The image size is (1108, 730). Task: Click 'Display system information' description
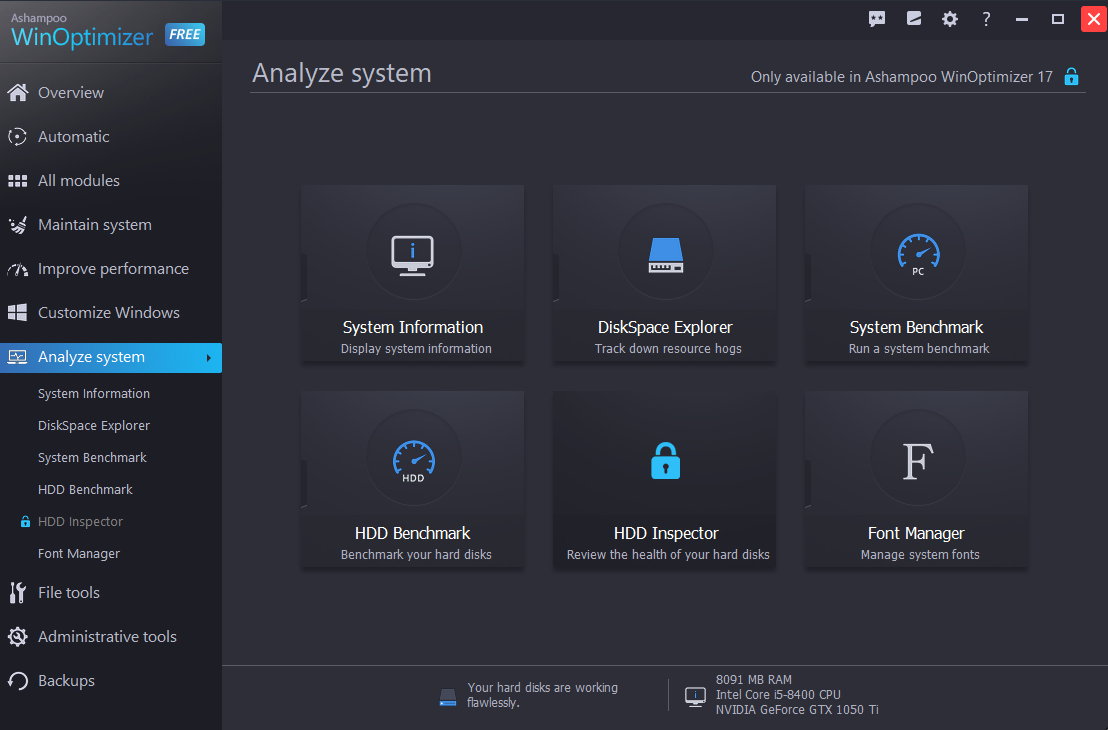tap(416, 348)
